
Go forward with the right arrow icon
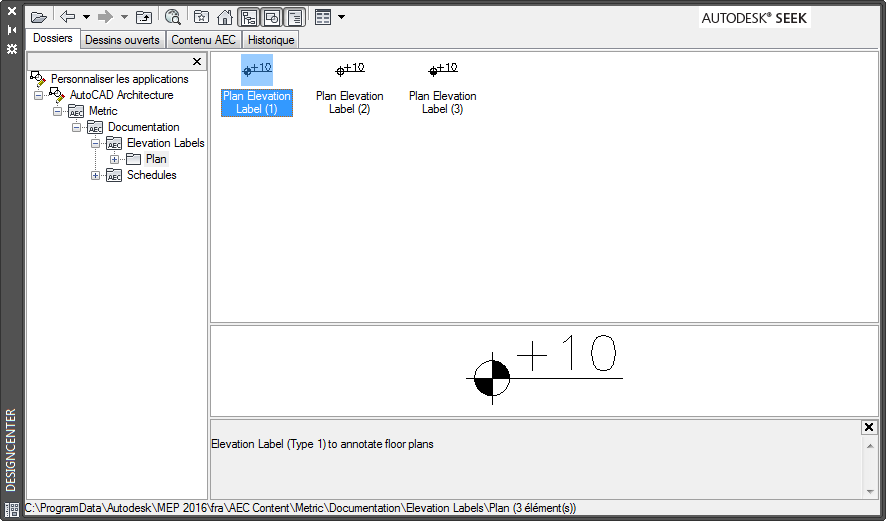[x=106, y=17]
